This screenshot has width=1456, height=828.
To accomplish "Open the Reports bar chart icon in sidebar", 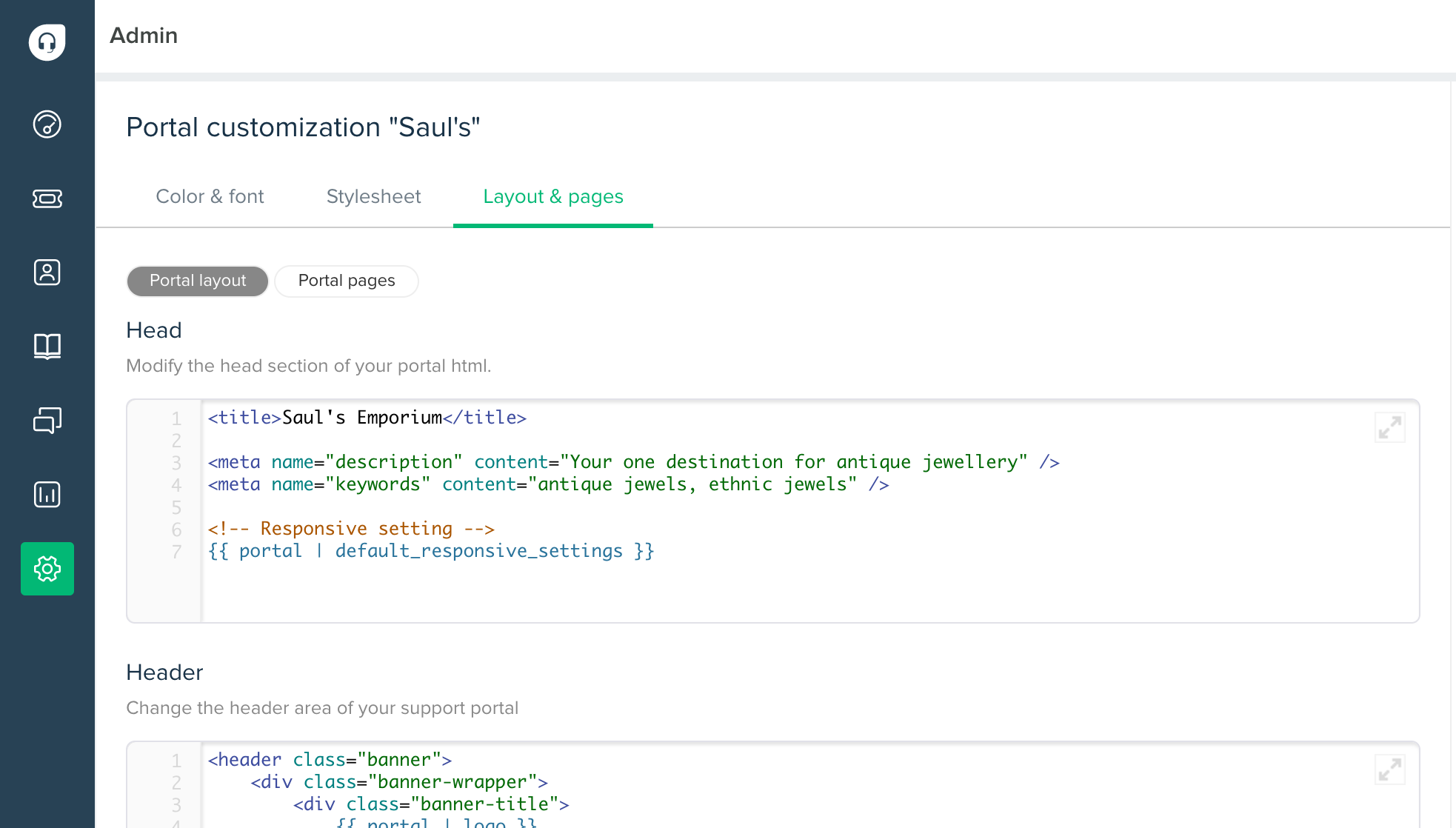I will coord(47,494).
